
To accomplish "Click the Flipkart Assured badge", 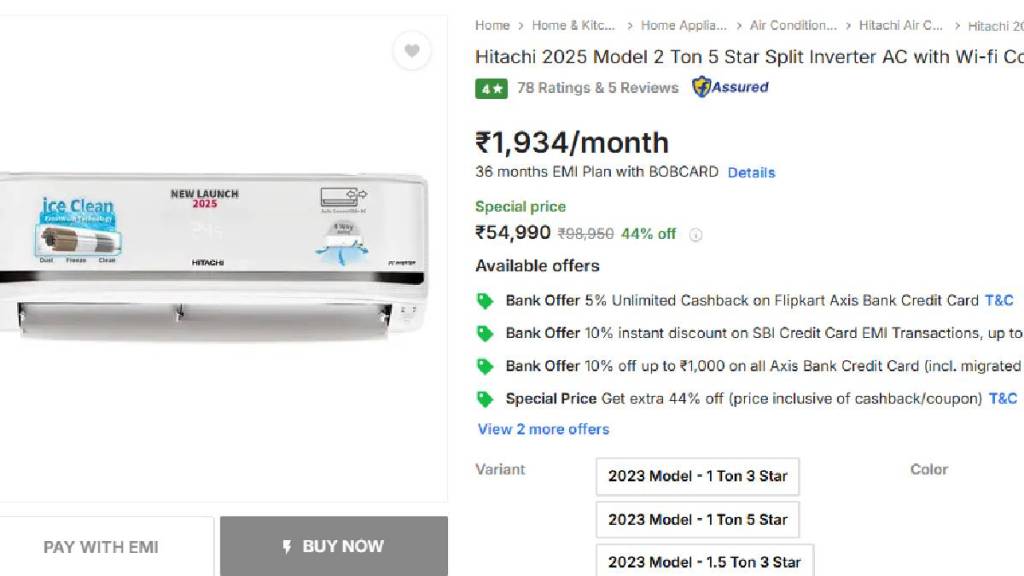I will click(x=731, y=87).
